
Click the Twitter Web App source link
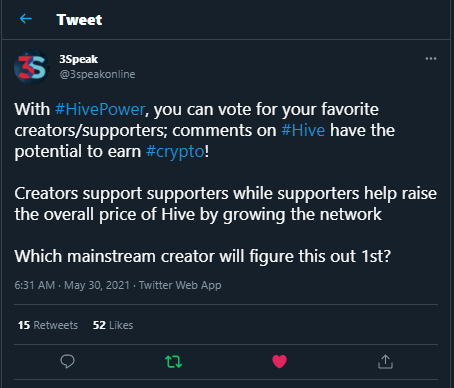coord(180,285)
